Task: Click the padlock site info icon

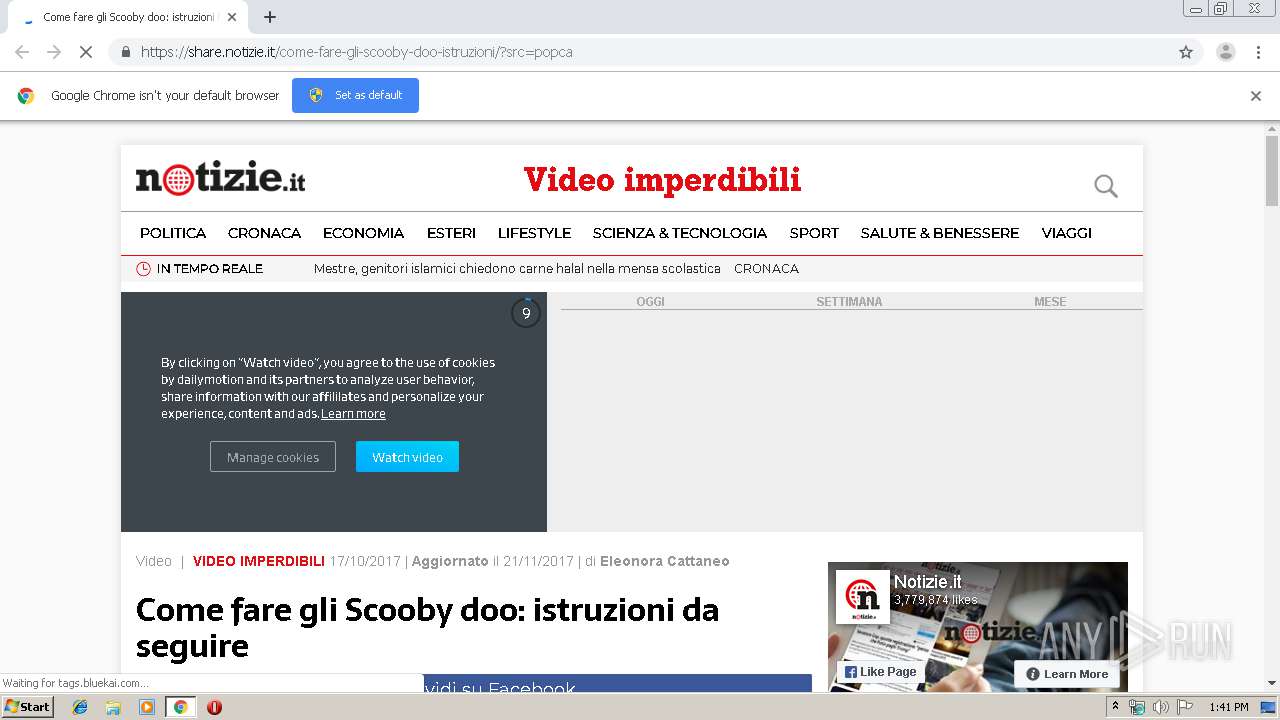Action: 125,52
